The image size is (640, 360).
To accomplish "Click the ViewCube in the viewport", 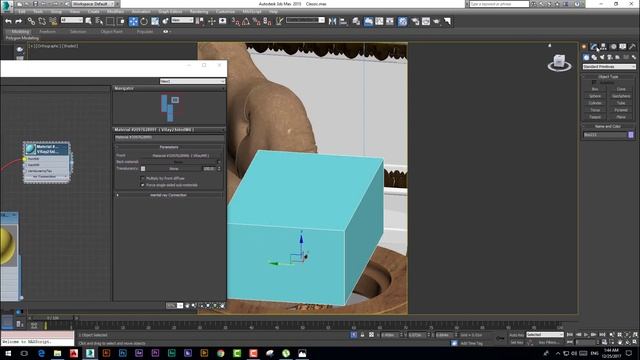I will coord(559,62).
